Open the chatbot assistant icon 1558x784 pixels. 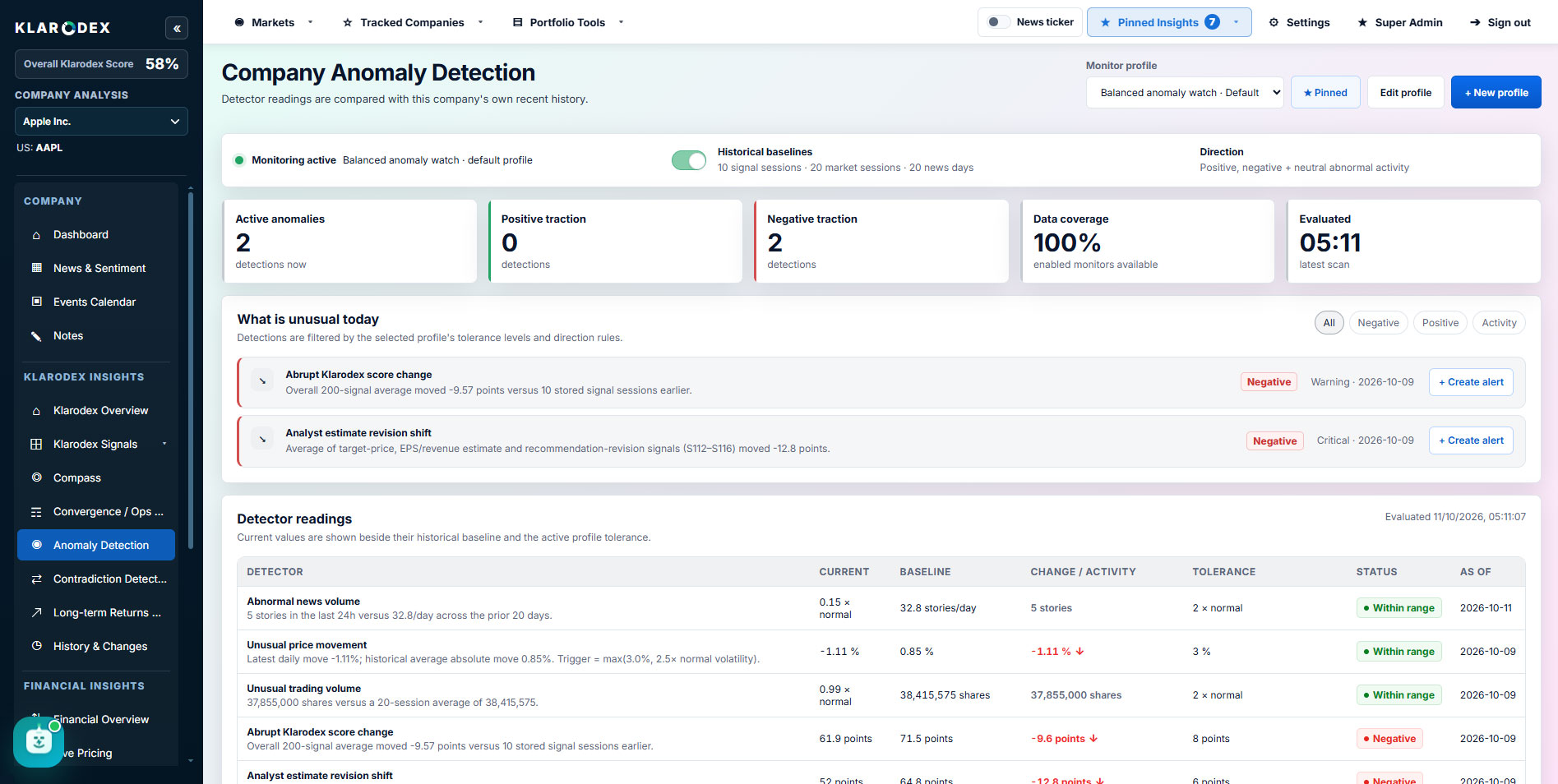tap(39, 741)
